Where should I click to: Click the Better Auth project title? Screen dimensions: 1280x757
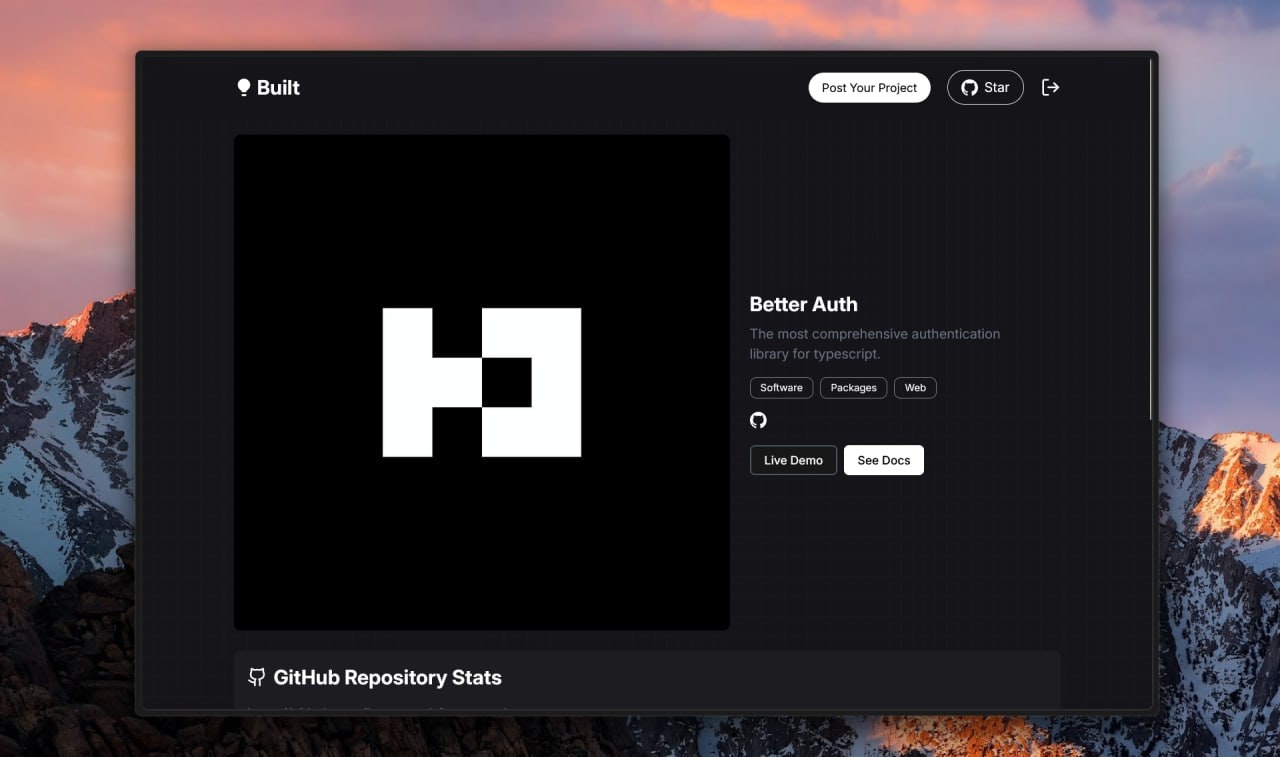click(x=803, y=304)
